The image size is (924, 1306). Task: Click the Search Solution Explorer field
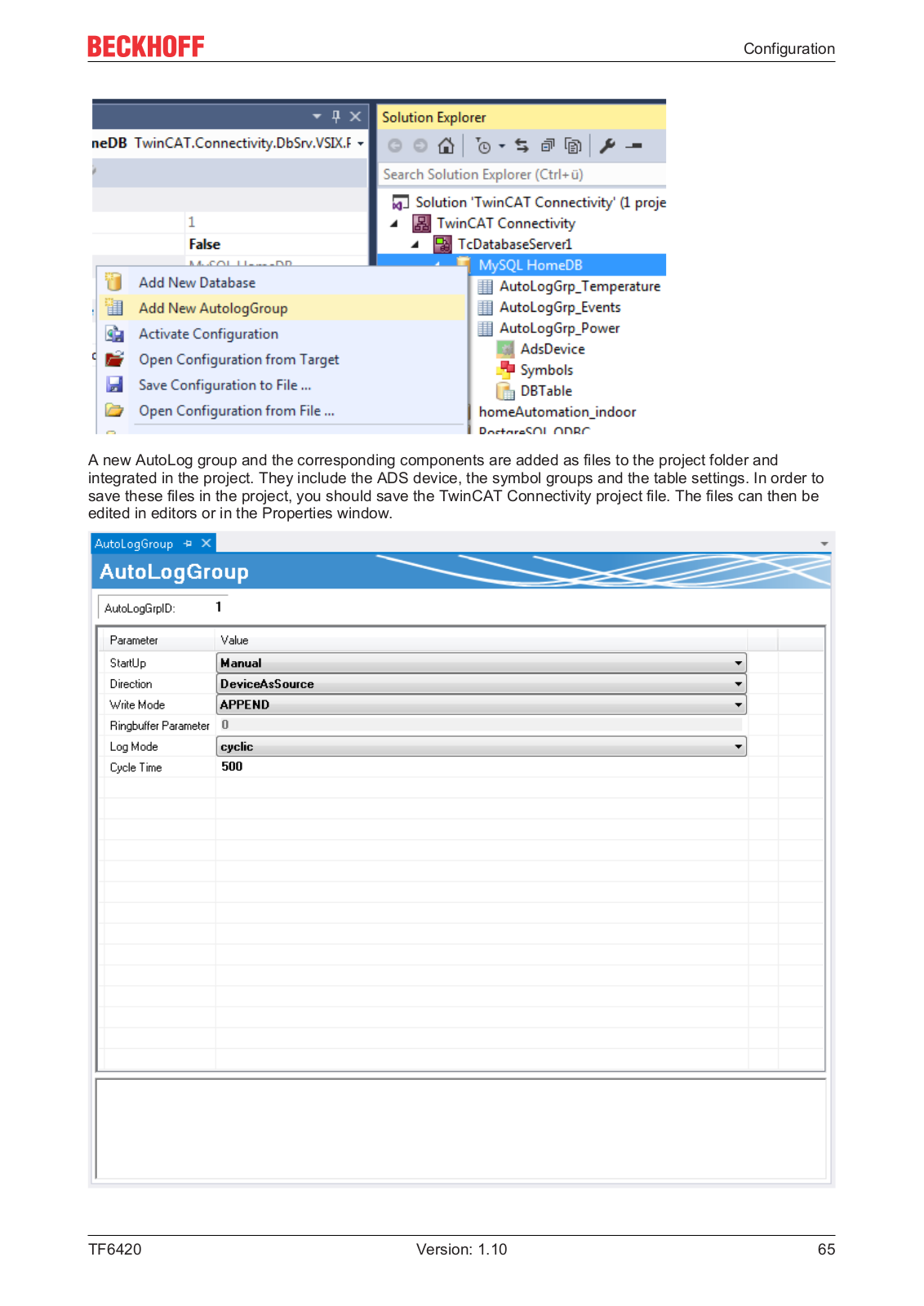522,174
